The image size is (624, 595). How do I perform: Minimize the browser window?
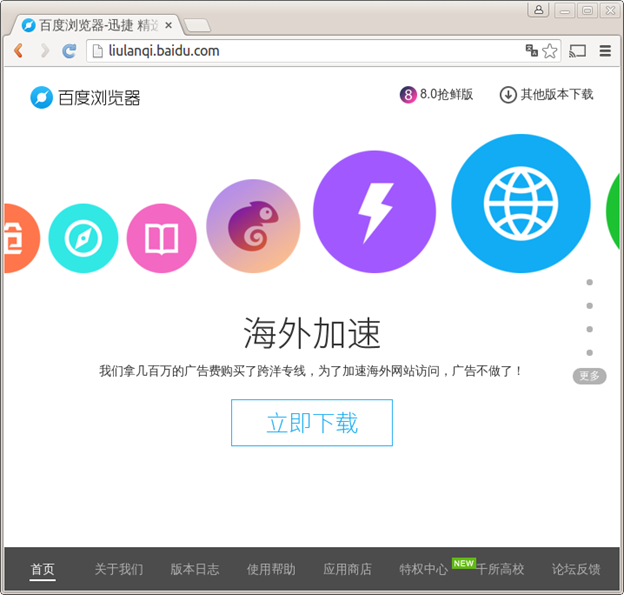[x=564, y=10]
